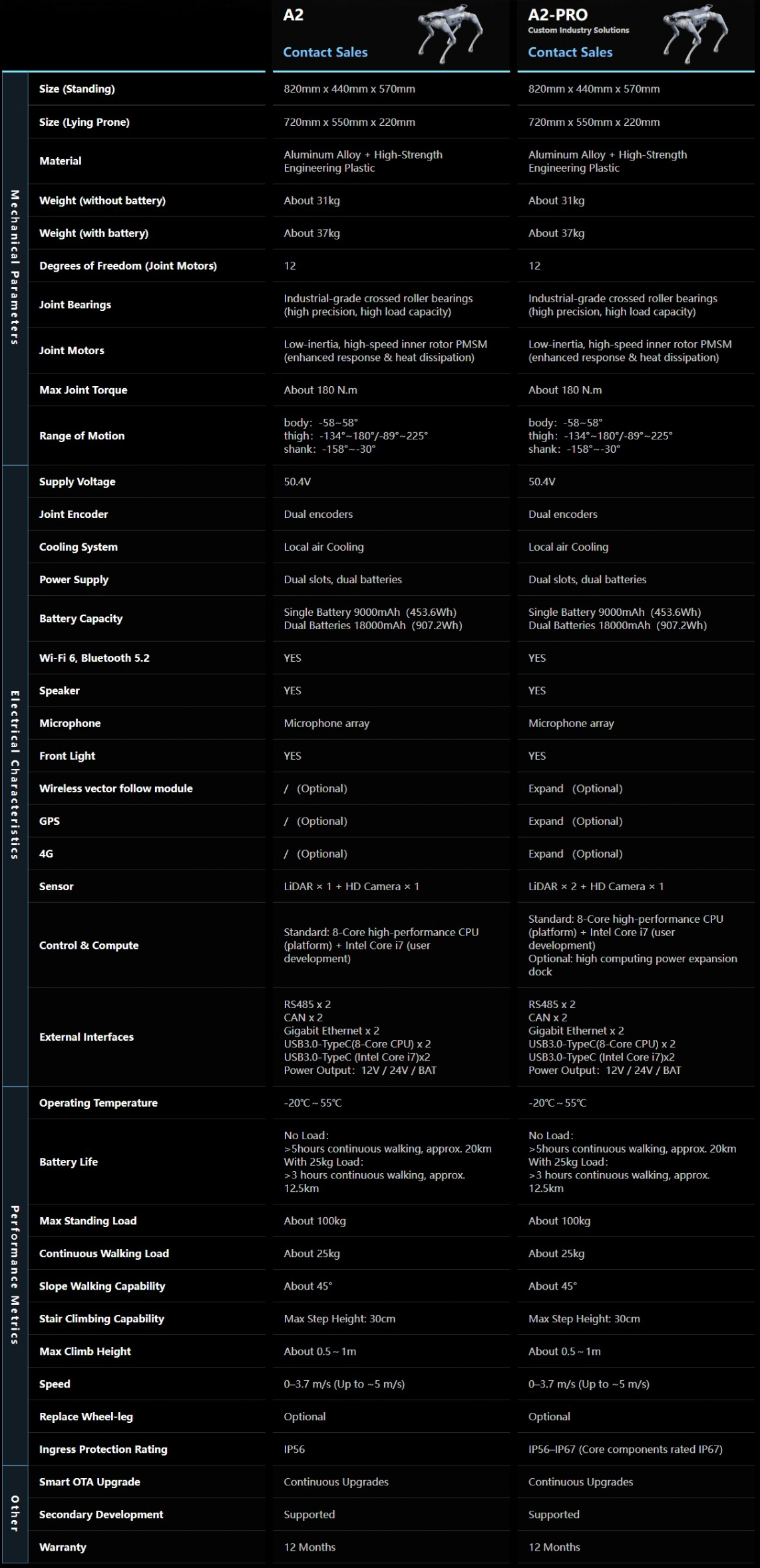760x1568 pixels.
Task: Click Contact Sales under the A2 model
Action: (325, 52)
